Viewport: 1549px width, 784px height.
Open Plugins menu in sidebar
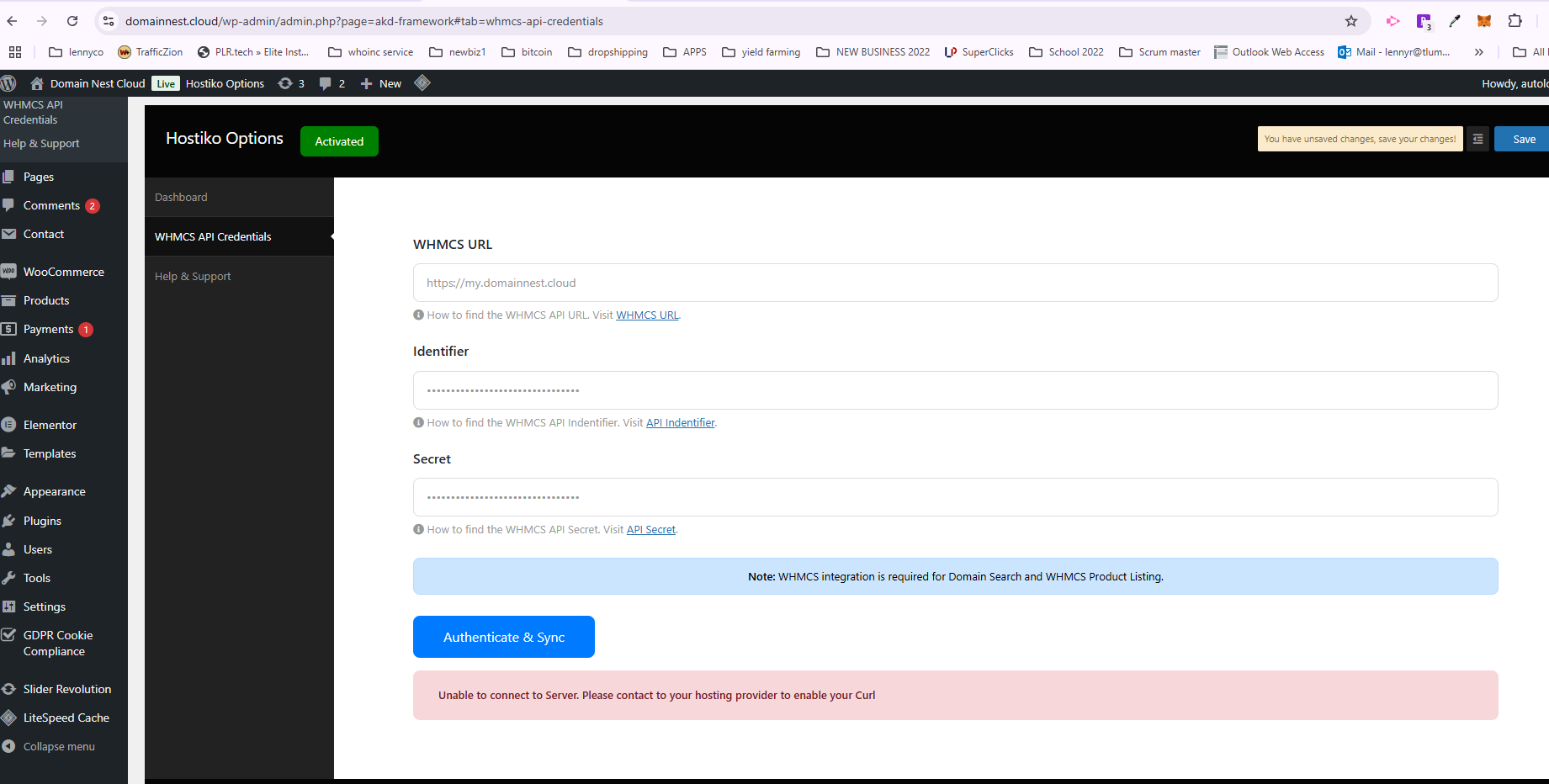coord(42,521)
